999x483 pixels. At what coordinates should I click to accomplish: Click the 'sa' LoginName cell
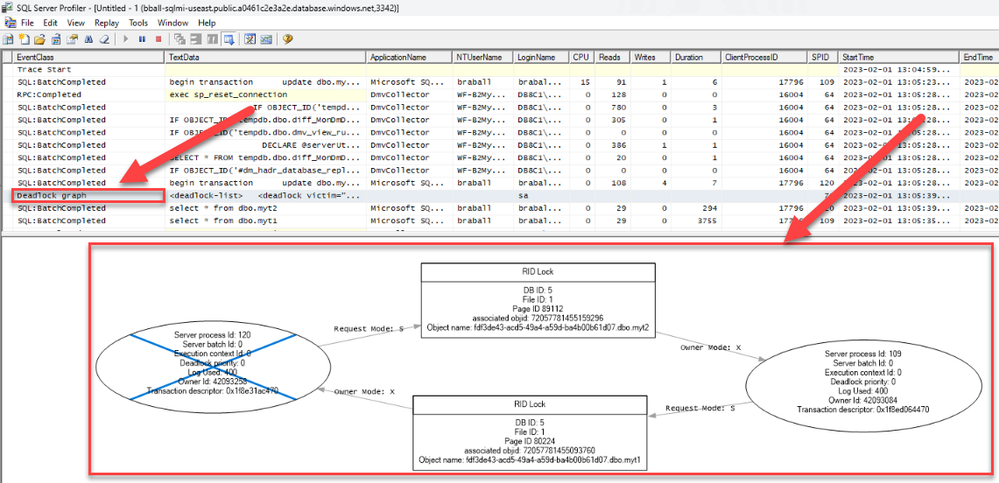(x=541, y=196)
